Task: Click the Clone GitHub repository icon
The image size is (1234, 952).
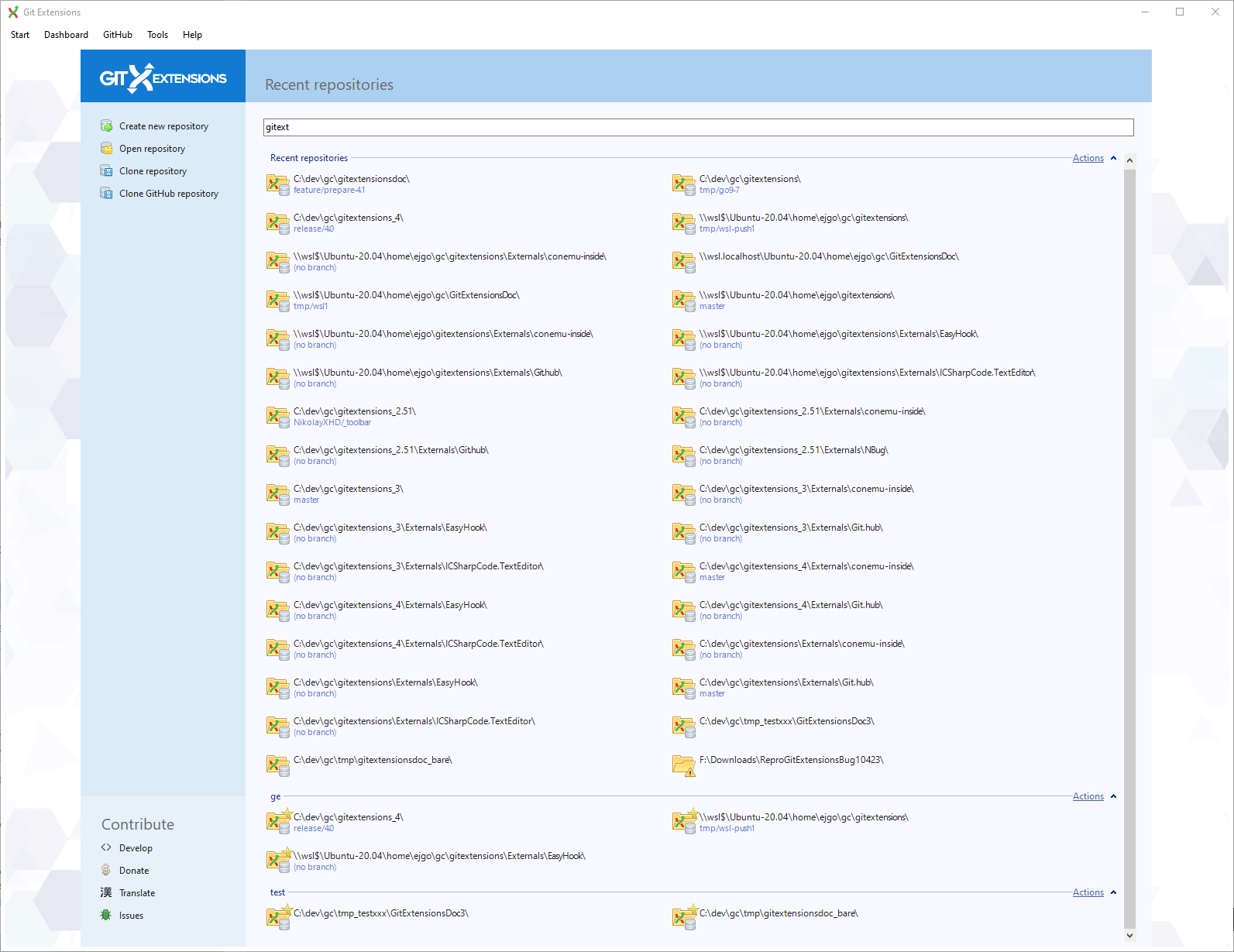Action: [x=106, y=194]
